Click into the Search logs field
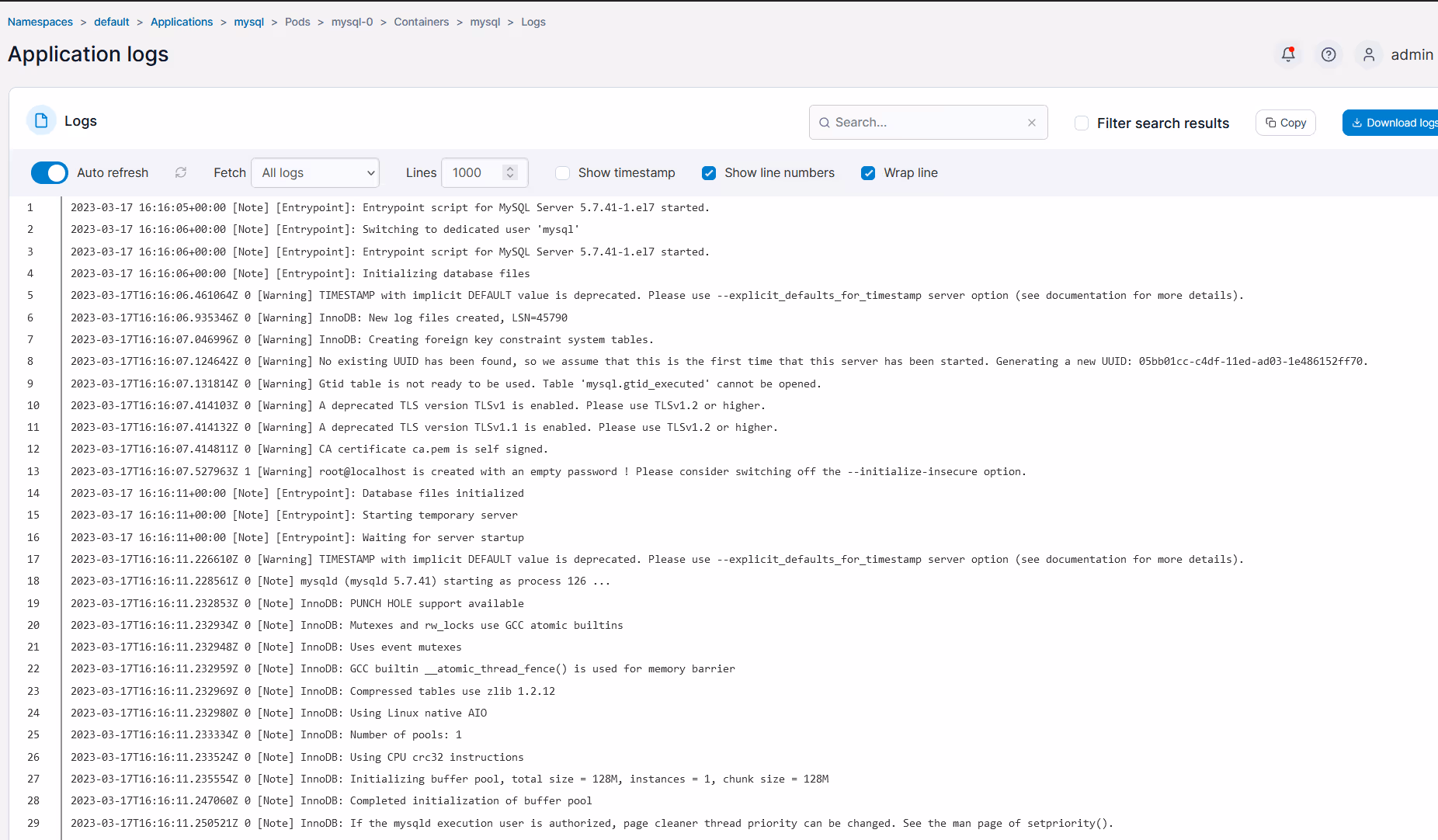 (928, 123)
